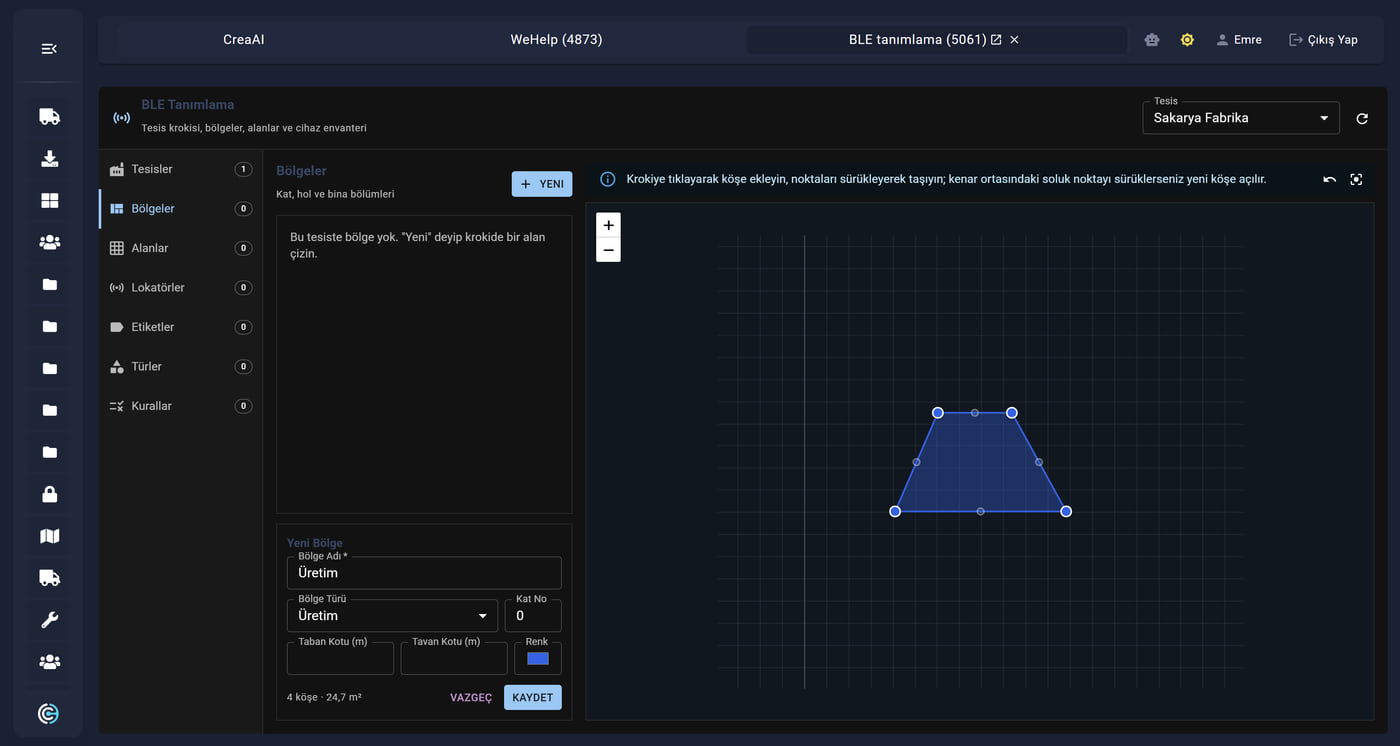
Task: Click the faint midpoint on polygon's top edge
Action: tap(975, 413)
